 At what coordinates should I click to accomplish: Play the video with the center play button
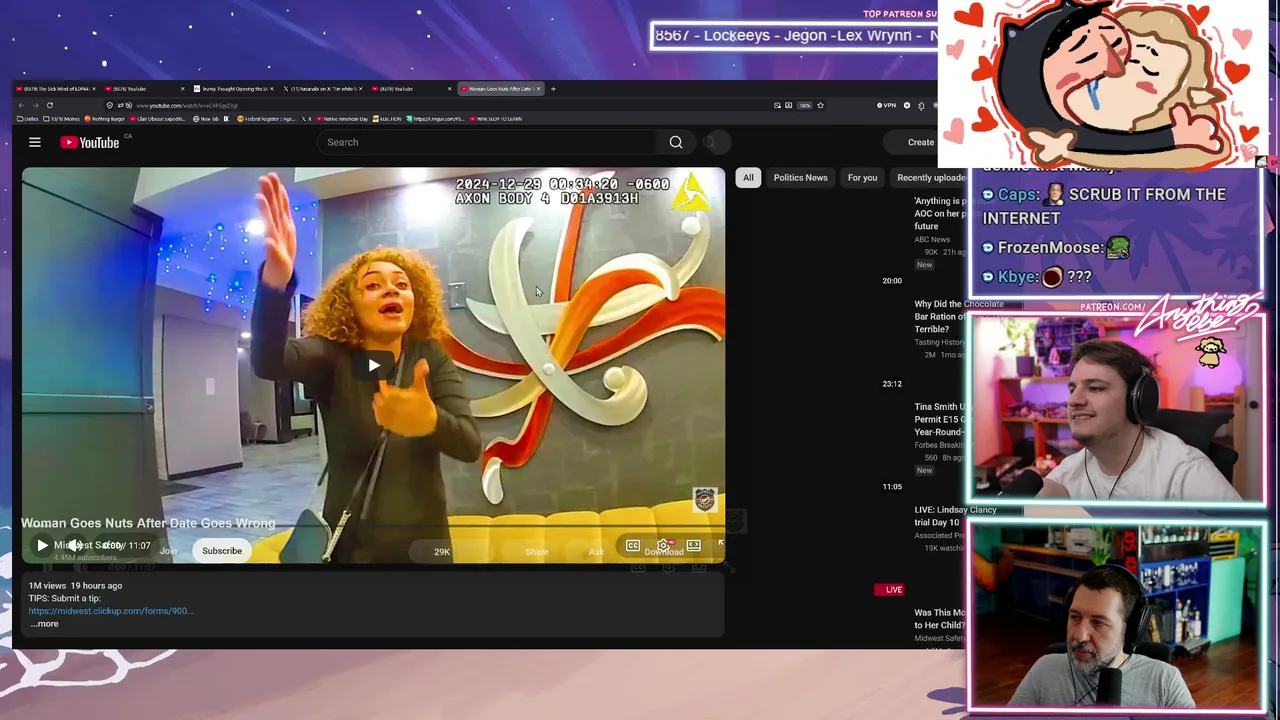coord(373,365)
